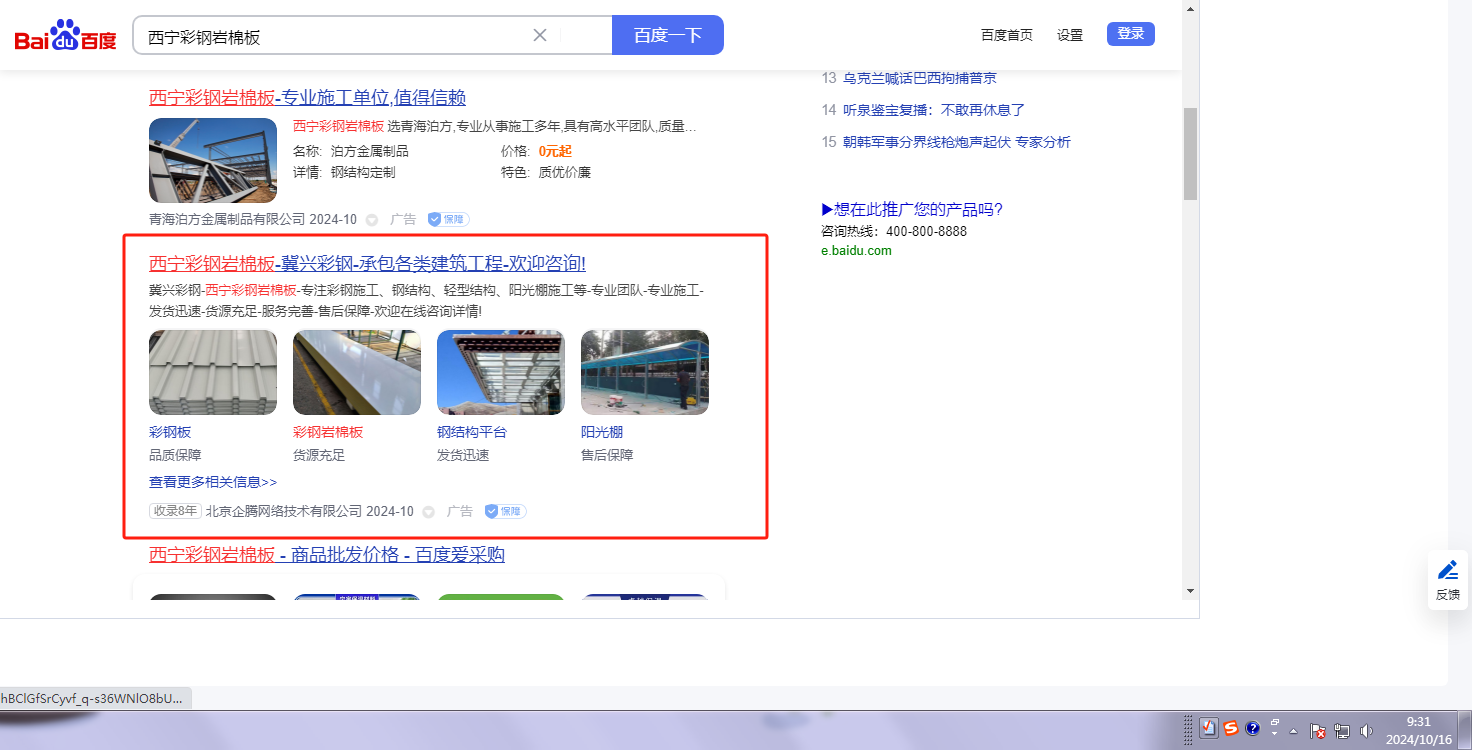
Task: Open the 设置 menu
Action: tap(1070, 35)
